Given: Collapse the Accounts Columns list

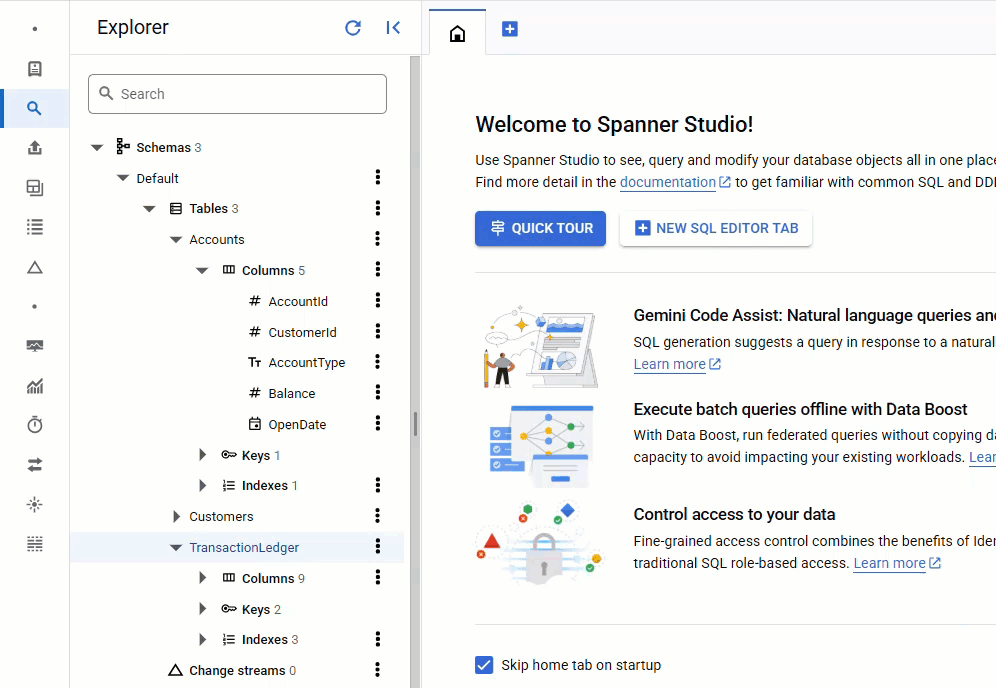Looking at the screenshot, I should (202, 271).
